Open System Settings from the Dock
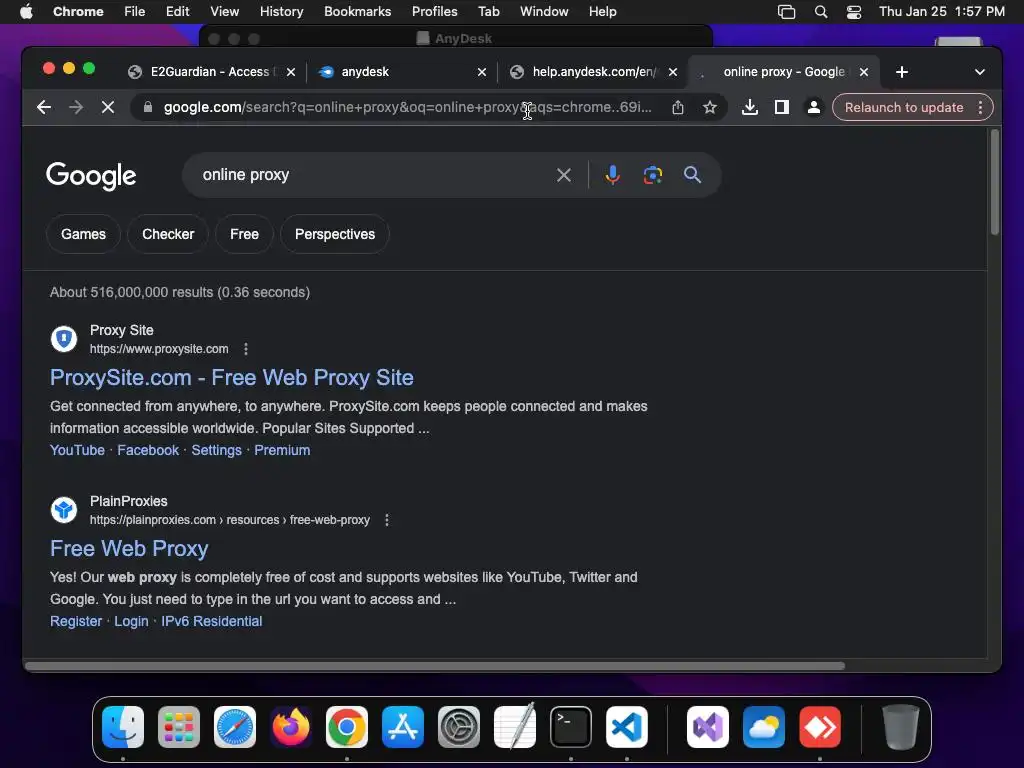The width and height of the screenshot is (1024, 768). coord(458,727)
